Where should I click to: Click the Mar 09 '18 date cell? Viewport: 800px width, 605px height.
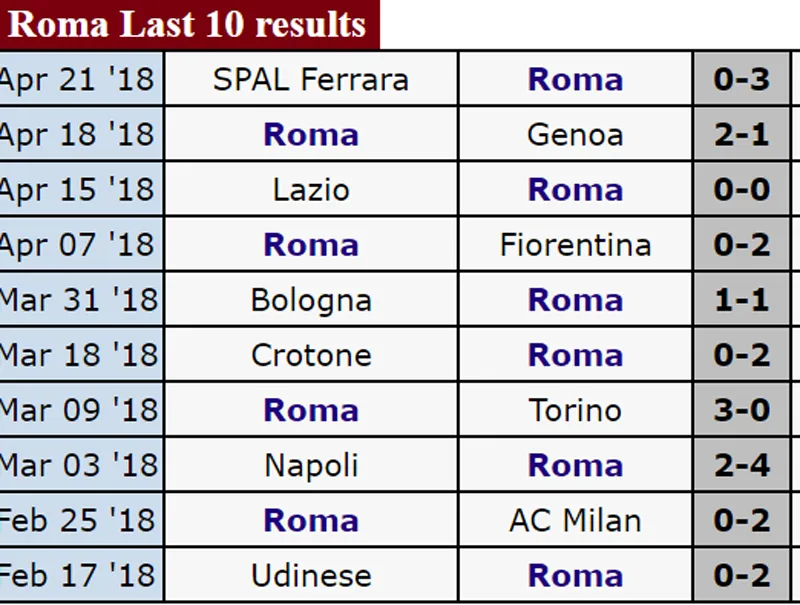click(78, 410)
